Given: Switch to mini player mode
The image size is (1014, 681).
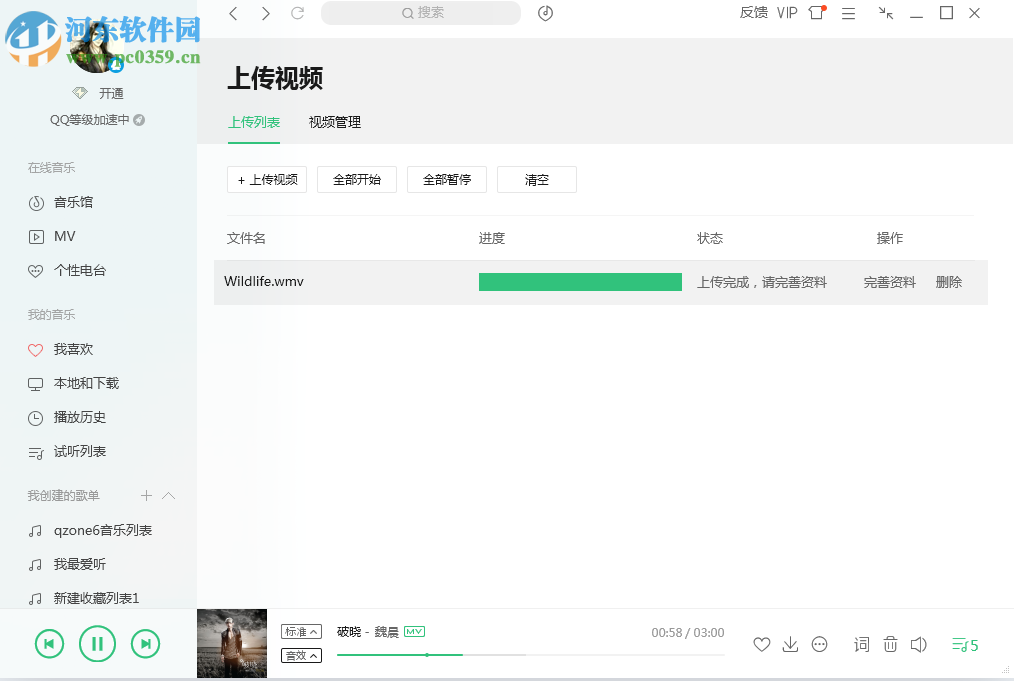Looking at the screenshot, I should (x=885, y=13).
